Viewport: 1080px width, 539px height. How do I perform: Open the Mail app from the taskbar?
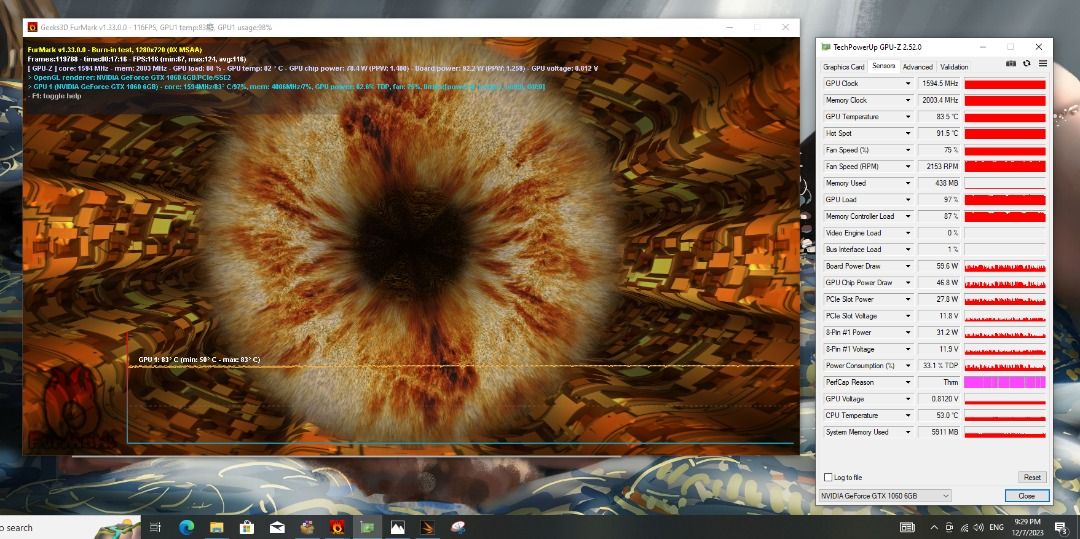(x=277, y=527)
